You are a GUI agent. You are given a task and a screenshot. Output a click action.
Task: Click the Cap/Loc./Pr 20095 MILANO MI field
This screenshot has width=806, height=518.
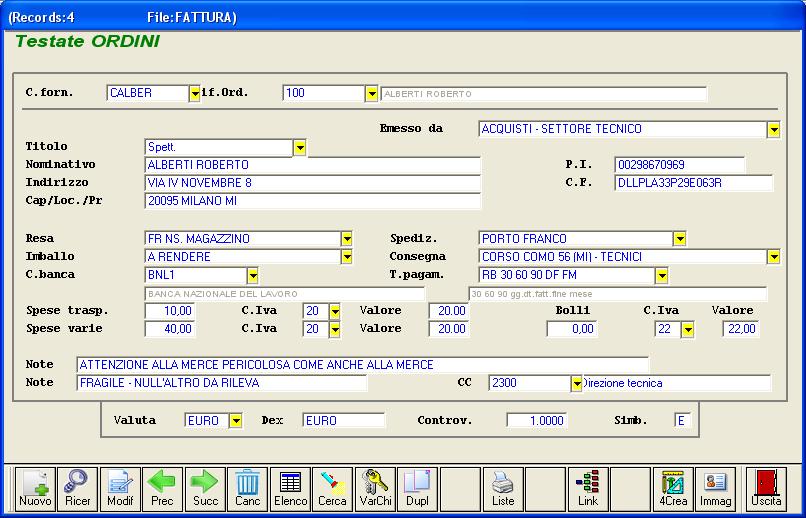pyautogui.click(x=313, y=201)
